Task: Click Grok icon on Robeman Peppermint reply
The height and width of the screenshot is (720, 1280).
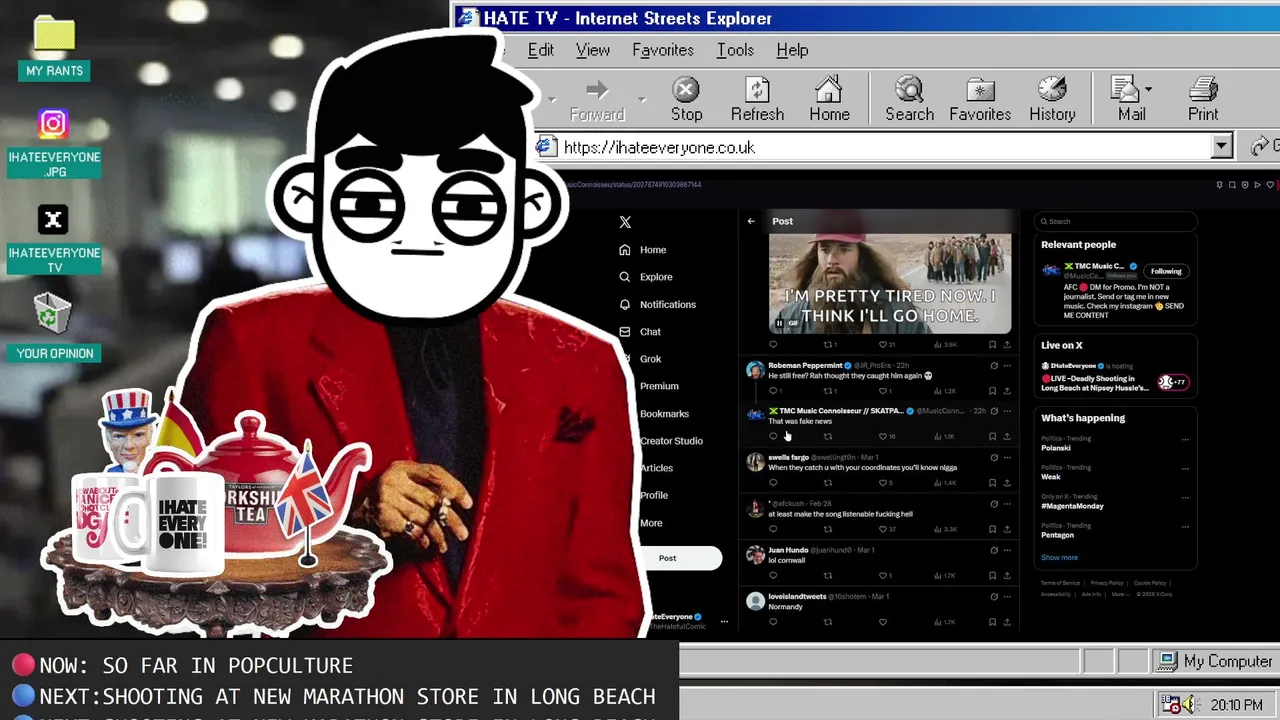Action: pyautogui.click(x=994, y=365)
